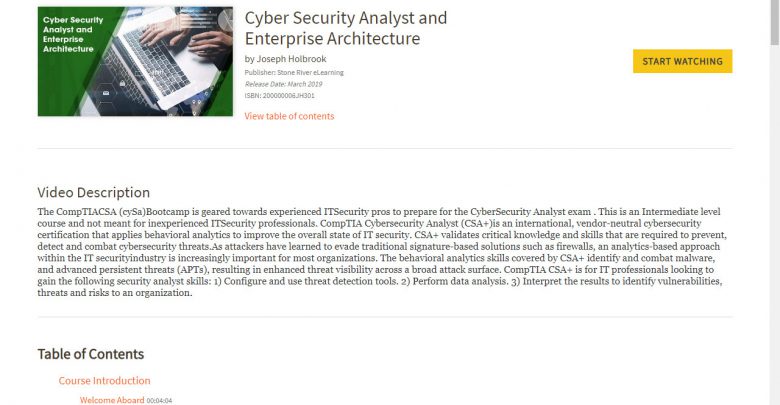Image resolution: width=780 pixels, height=405 pixels.
Task: Click the 00:04:04 duration label
Action: [159, 401]
